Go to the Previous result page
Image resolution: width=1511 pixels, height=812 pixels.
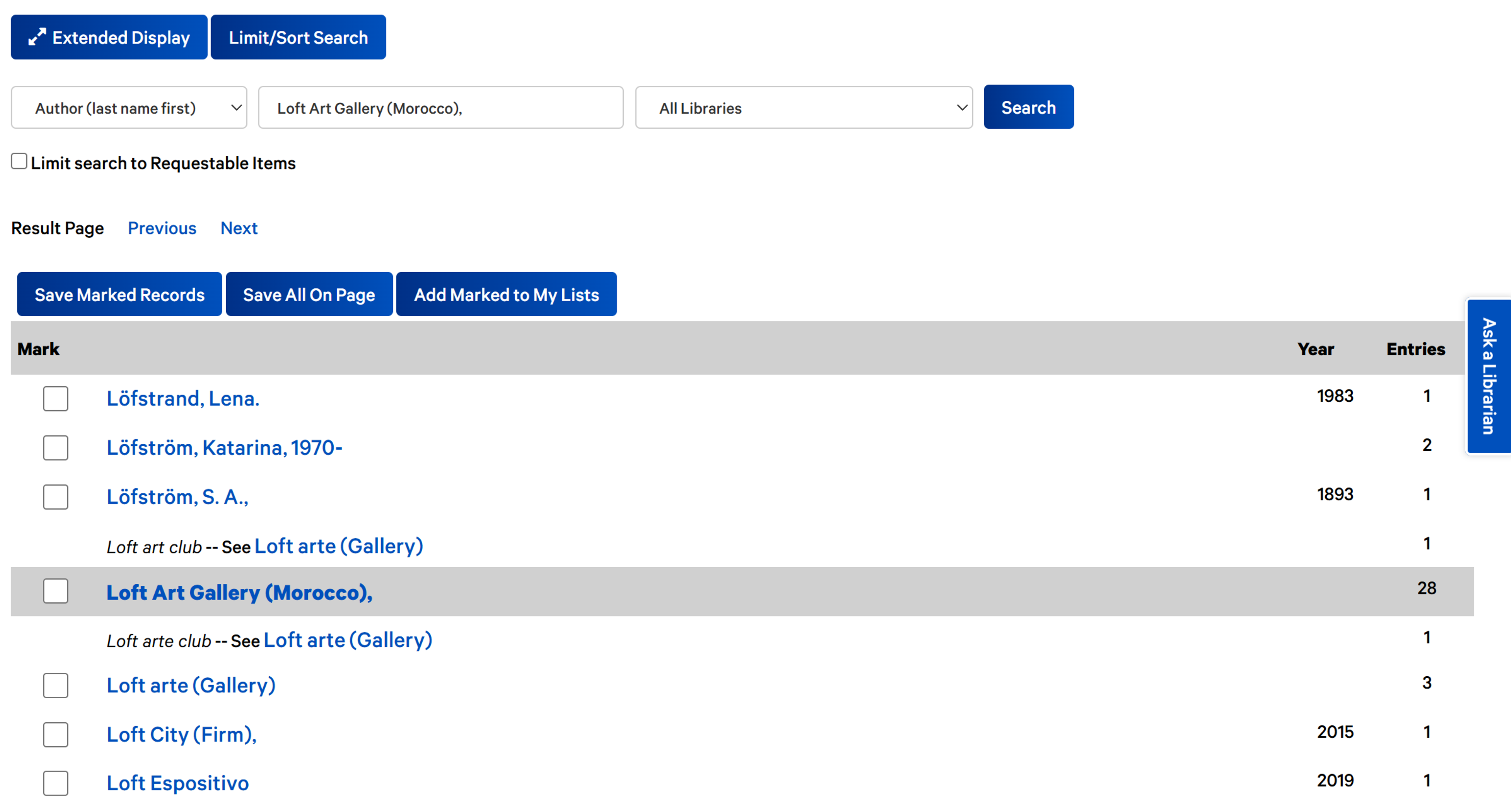tap(162, 228)
